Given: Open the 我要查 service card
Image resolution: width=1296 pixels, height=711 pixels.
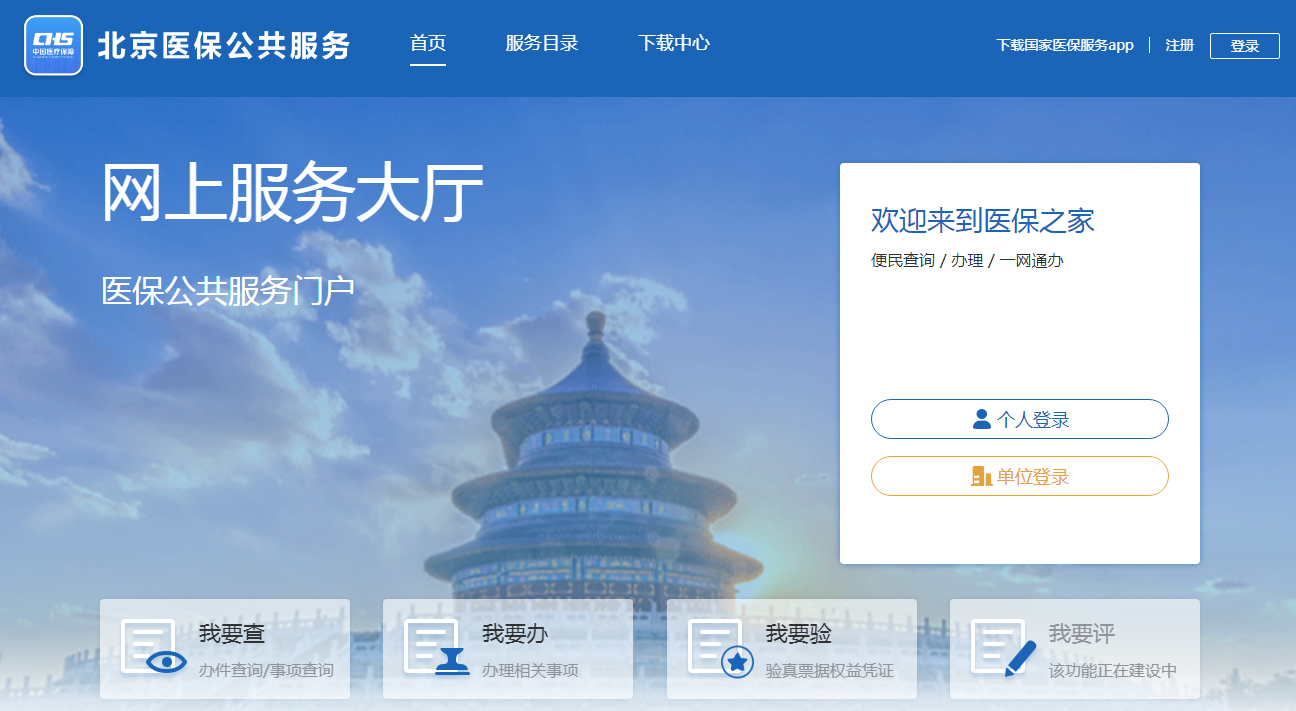Looking at the screenshot, I should 225,649.
